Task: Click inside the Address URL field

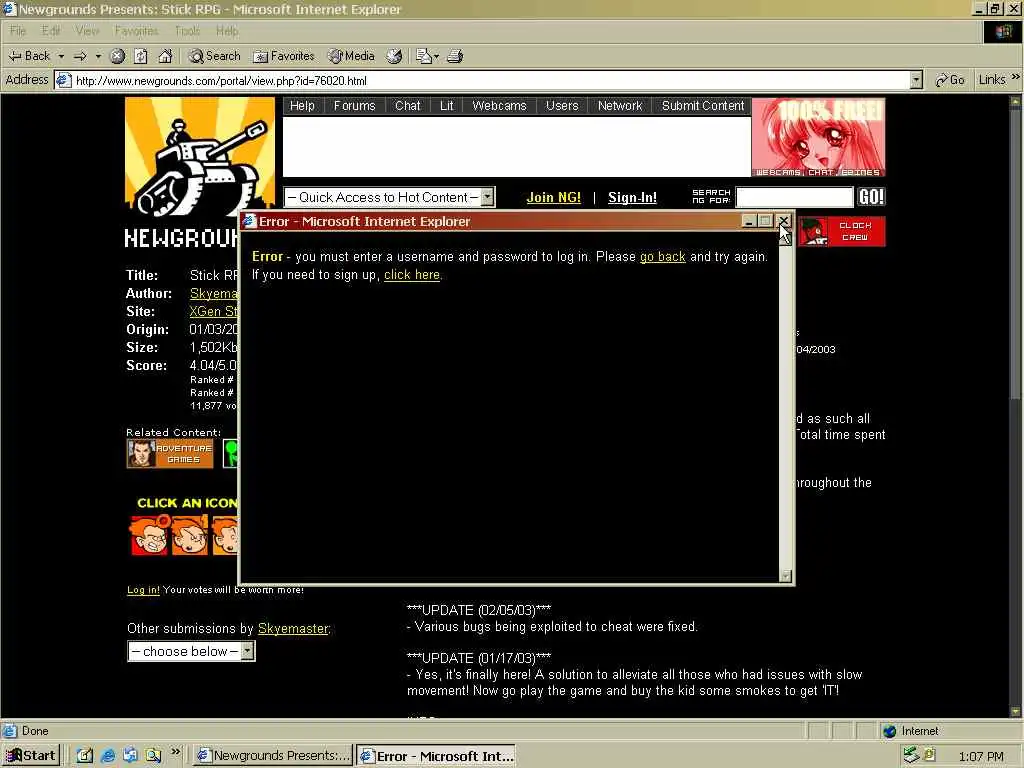Action: (x=483, y=80)
